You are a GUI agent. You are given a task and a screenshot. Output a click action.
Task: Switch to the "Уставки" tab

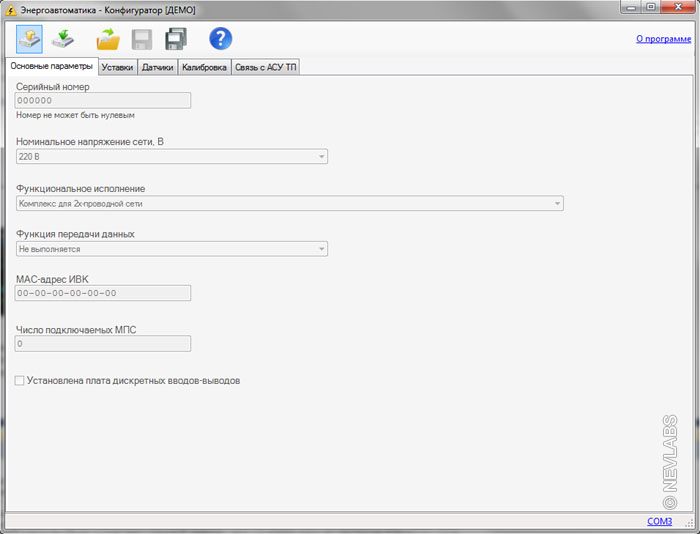pos(117,67)
